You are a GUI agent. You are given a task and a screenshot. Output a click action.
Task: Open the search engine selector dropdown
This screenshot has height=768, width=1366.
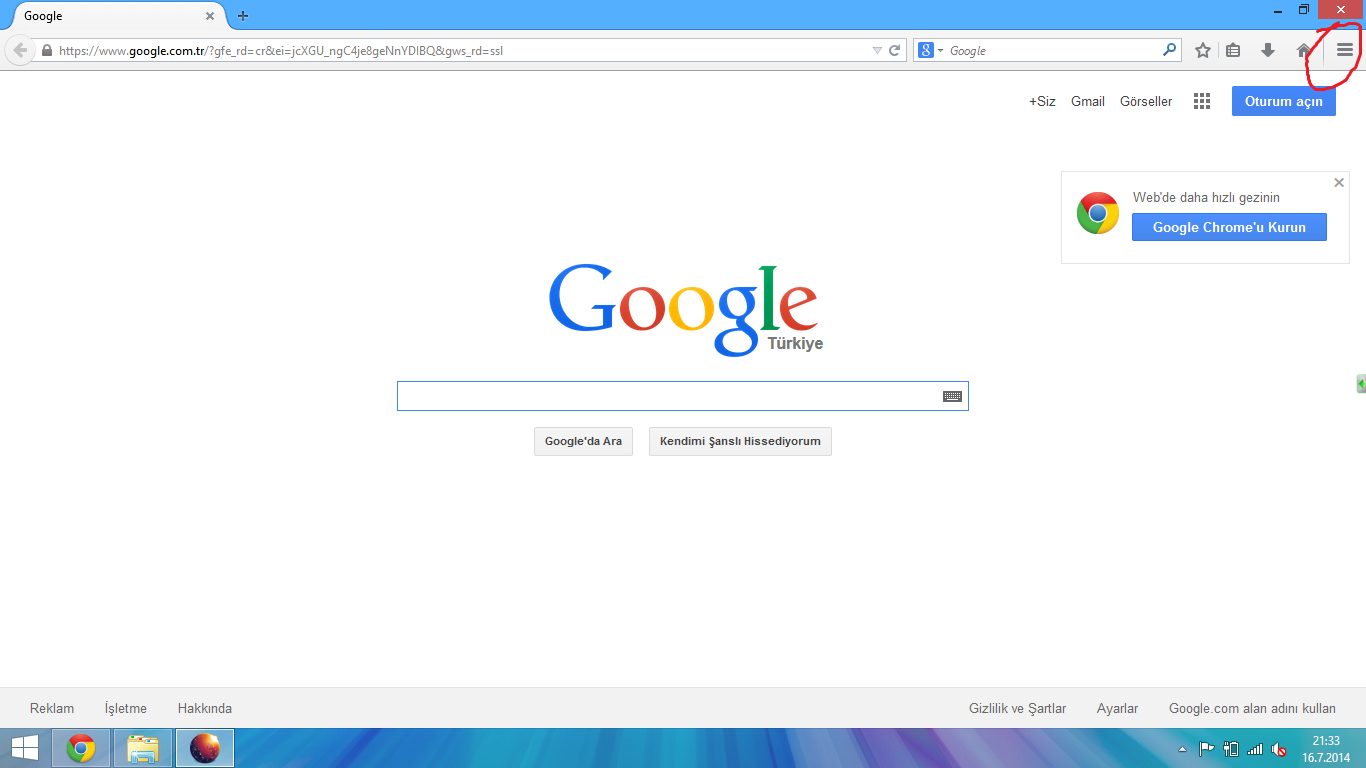[930, 50]
